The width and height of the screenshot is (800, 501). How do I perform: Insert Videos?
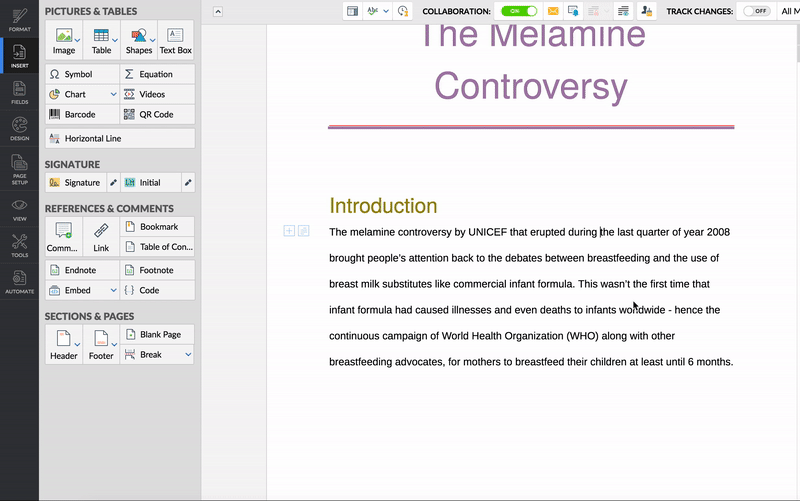pyautogui.click(x=157, y=94)
